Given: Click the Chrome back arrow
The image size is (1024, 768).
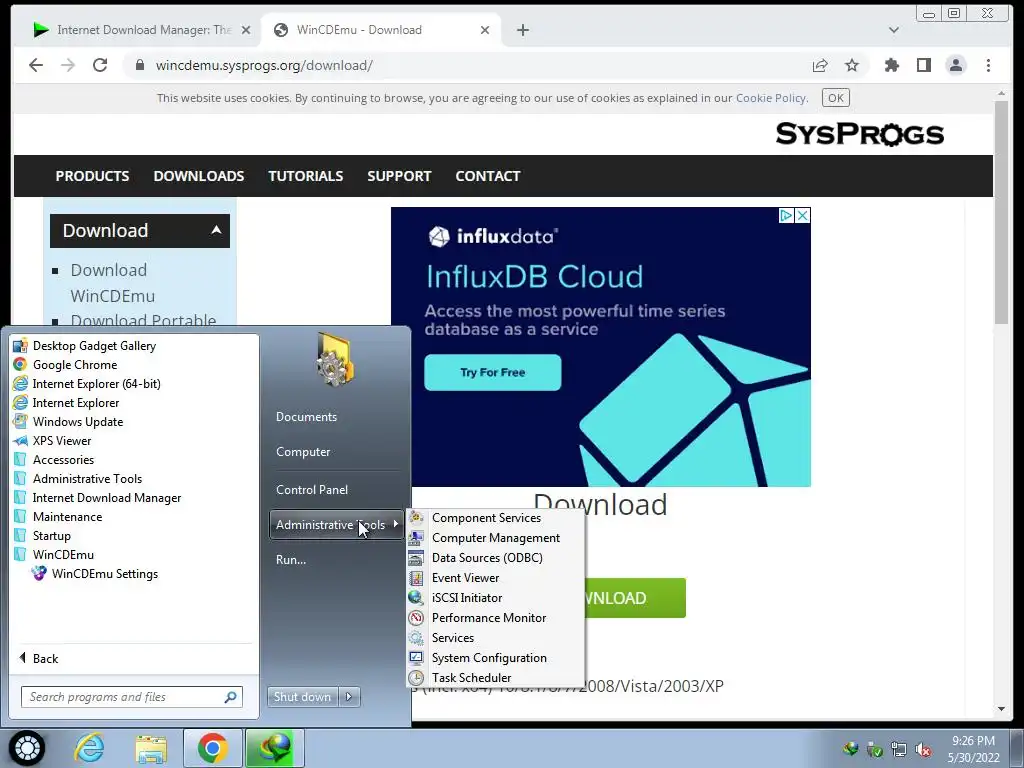Looking at the screenshot, I should 36,65.
